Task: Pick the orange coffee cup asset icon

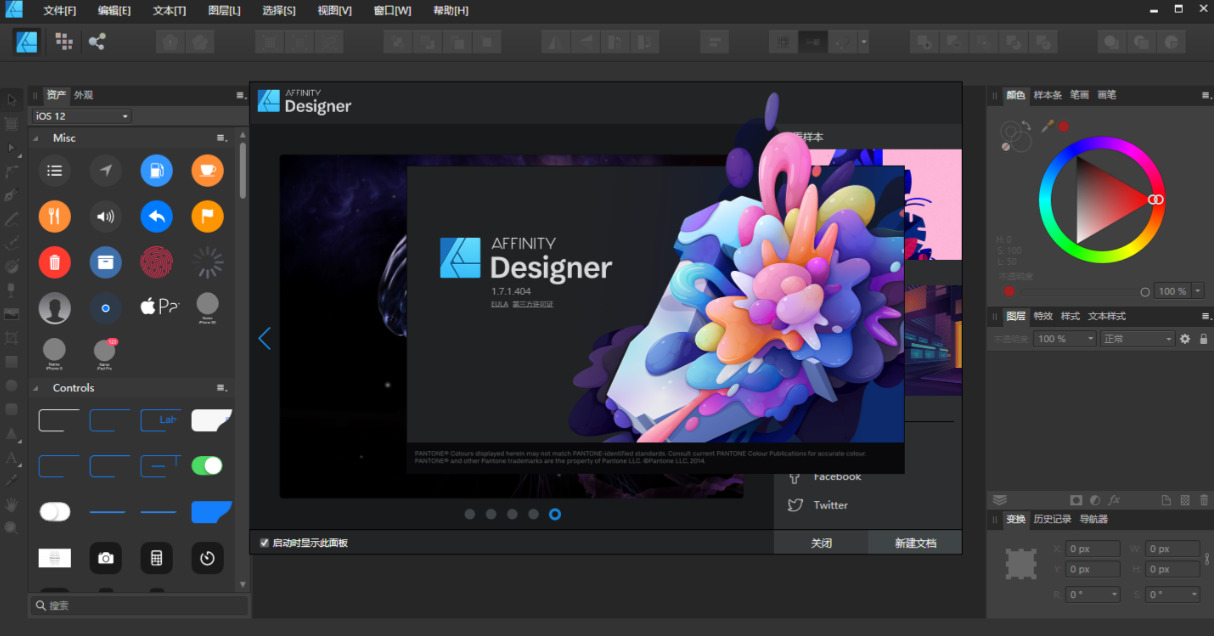Action: click(207, 170)
